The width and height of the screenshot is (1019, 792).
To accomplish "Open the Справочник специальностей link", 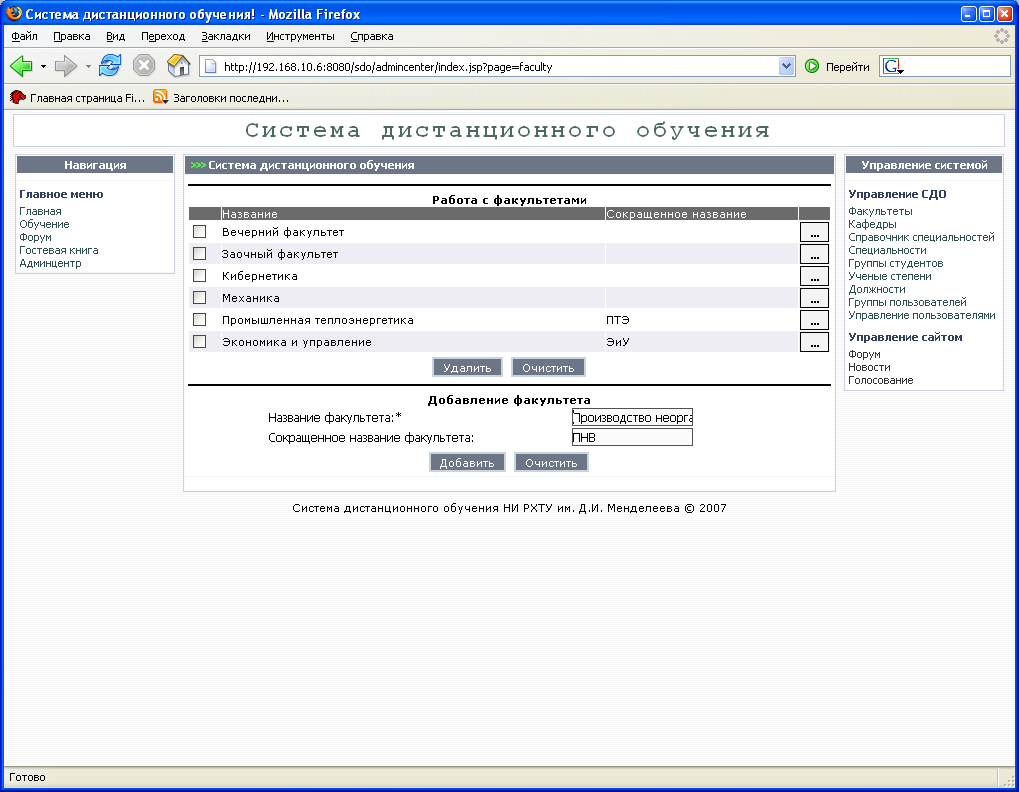I will [921, 237].
